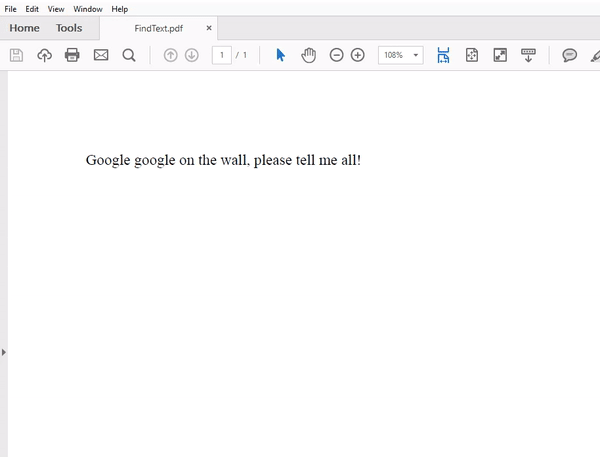Open the Window menu
Viewport: 600px width, 457px height.
[88, 9]
